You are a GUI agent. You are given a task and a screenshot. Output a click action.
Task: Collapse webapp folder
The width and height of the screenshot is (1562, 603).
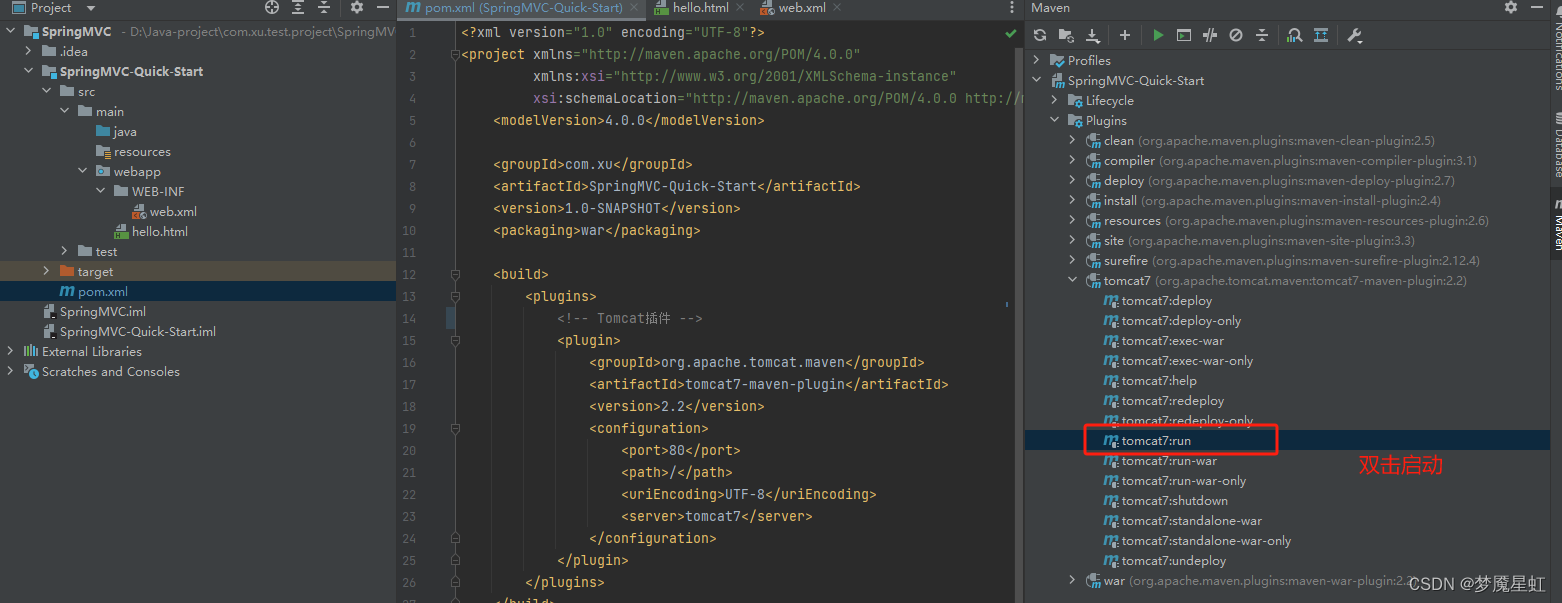83,171
